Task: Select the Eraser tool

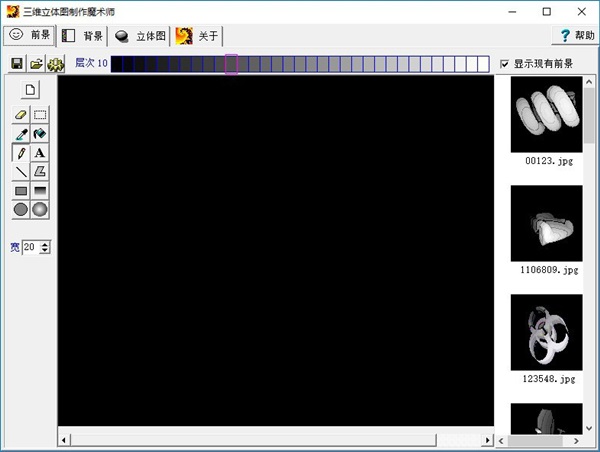Action: 21,115
